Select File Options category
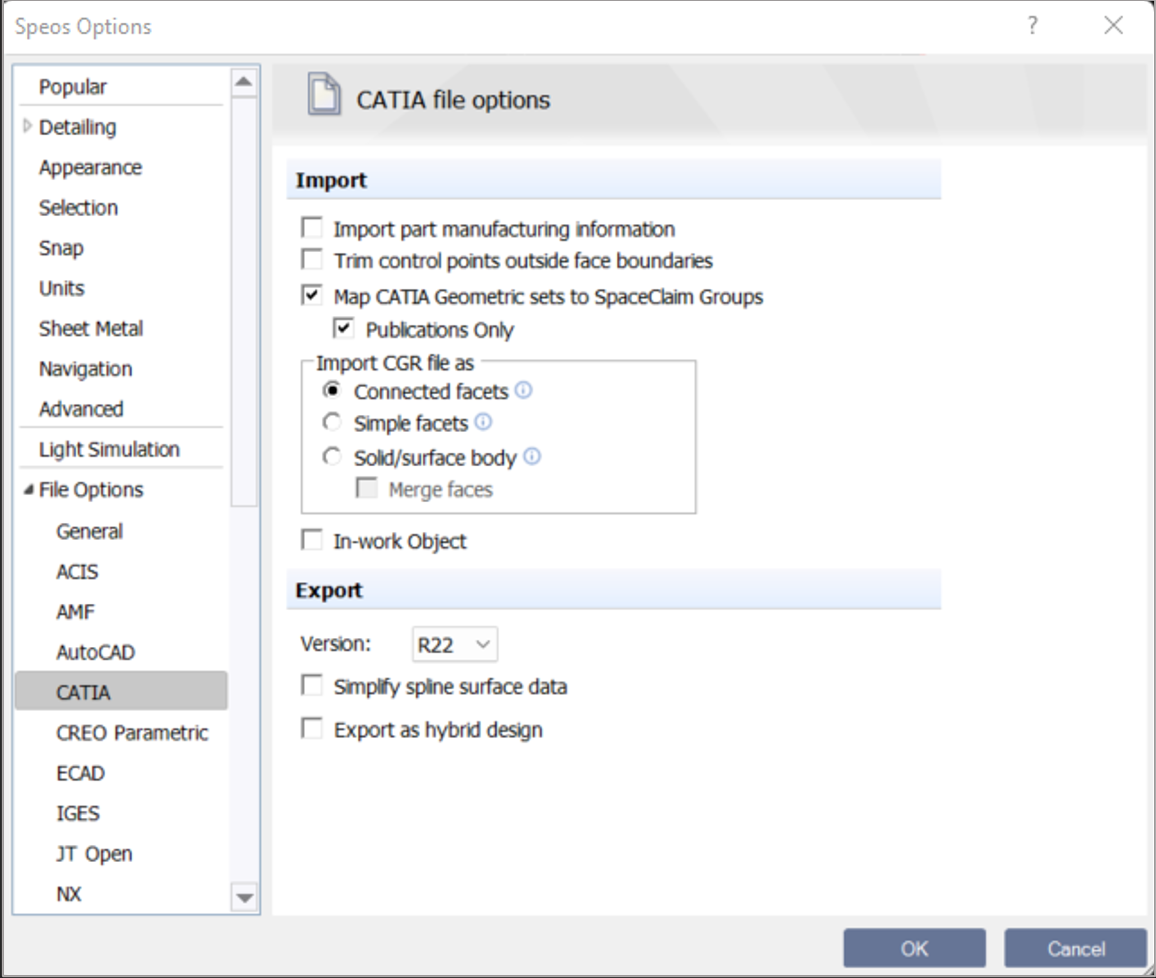 click(x=91, y=490)
